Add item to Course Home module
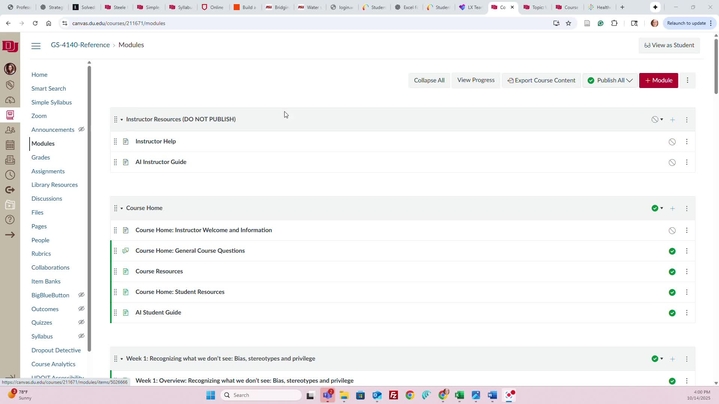 [x=673, y=208]
